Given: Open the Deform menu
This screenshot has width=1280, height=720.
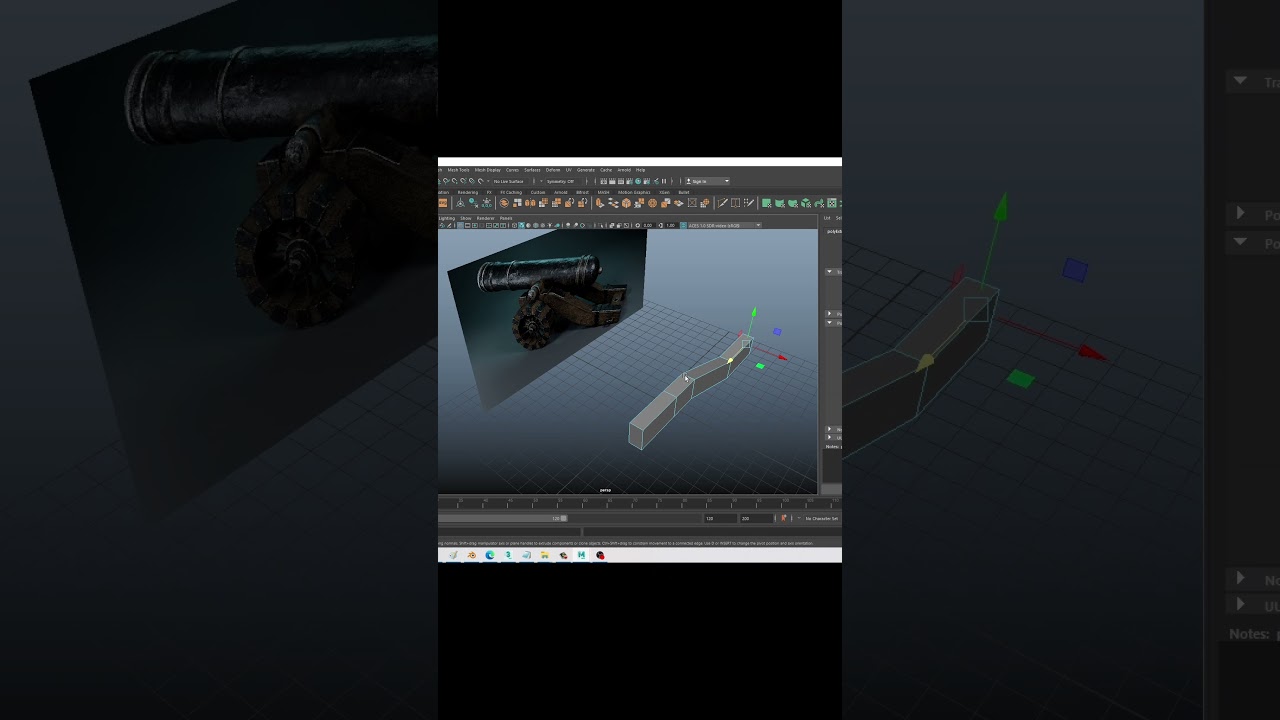Looking at the screenshot, I should pyautogui.click(x=553, y=170).
